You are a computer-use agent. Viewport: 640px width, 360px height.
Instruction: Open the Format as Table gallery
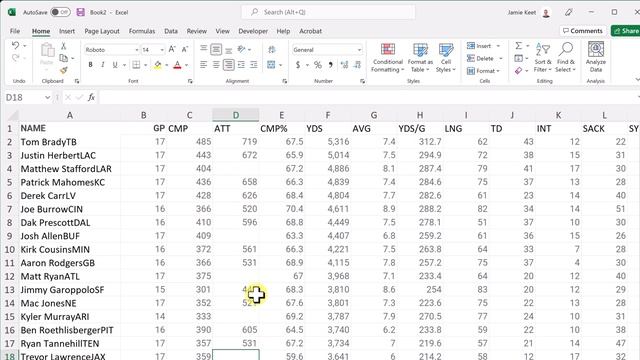click(x=420, y=58)
